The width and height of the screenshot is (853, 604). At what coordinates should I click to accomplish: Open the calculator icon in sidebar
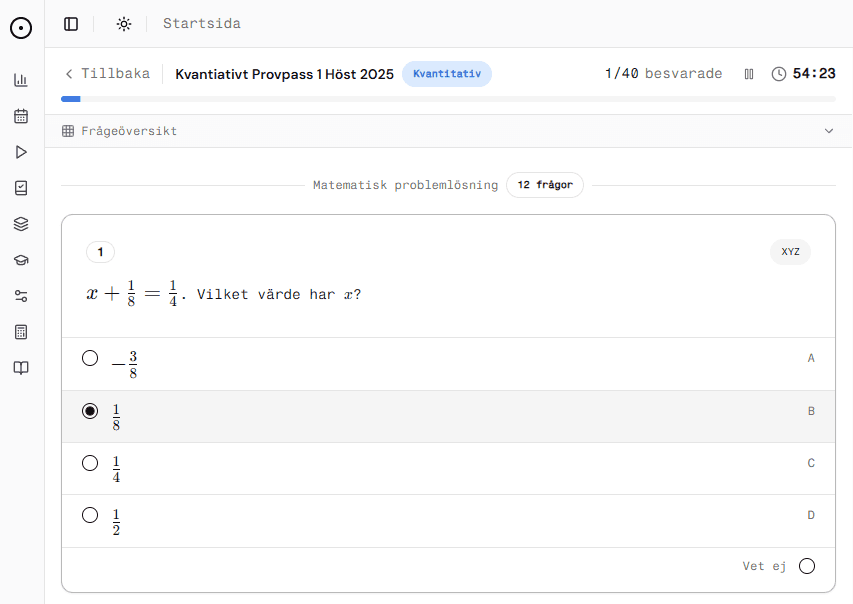click(21, 332)
